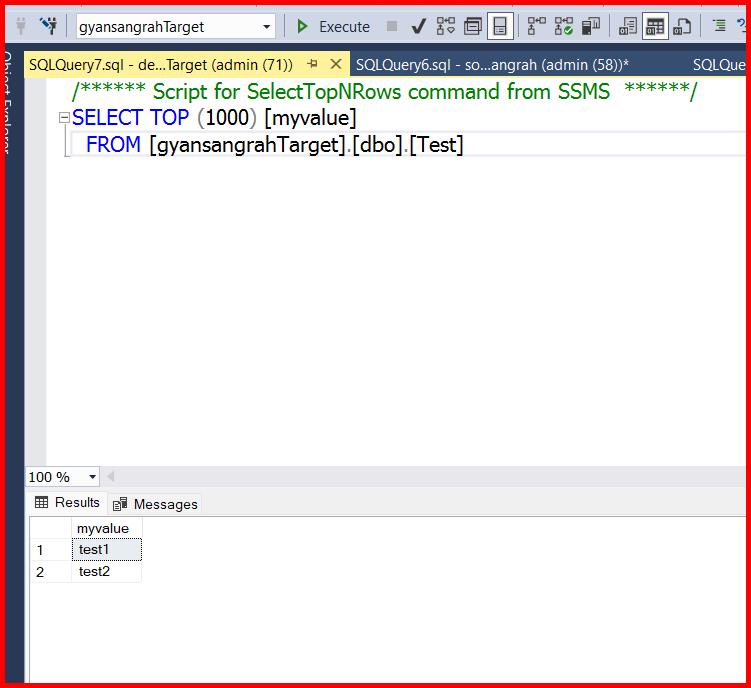Select result row number 1
Screen dimensions: 751x688
[x=51, y=550]
